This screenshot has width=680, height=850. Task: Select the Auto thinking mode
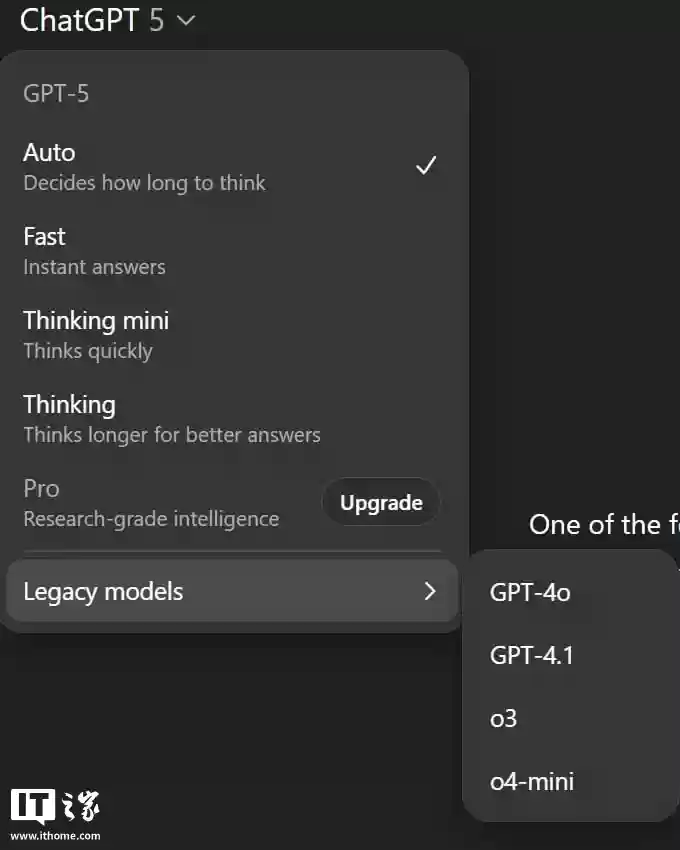coord(49,152)
